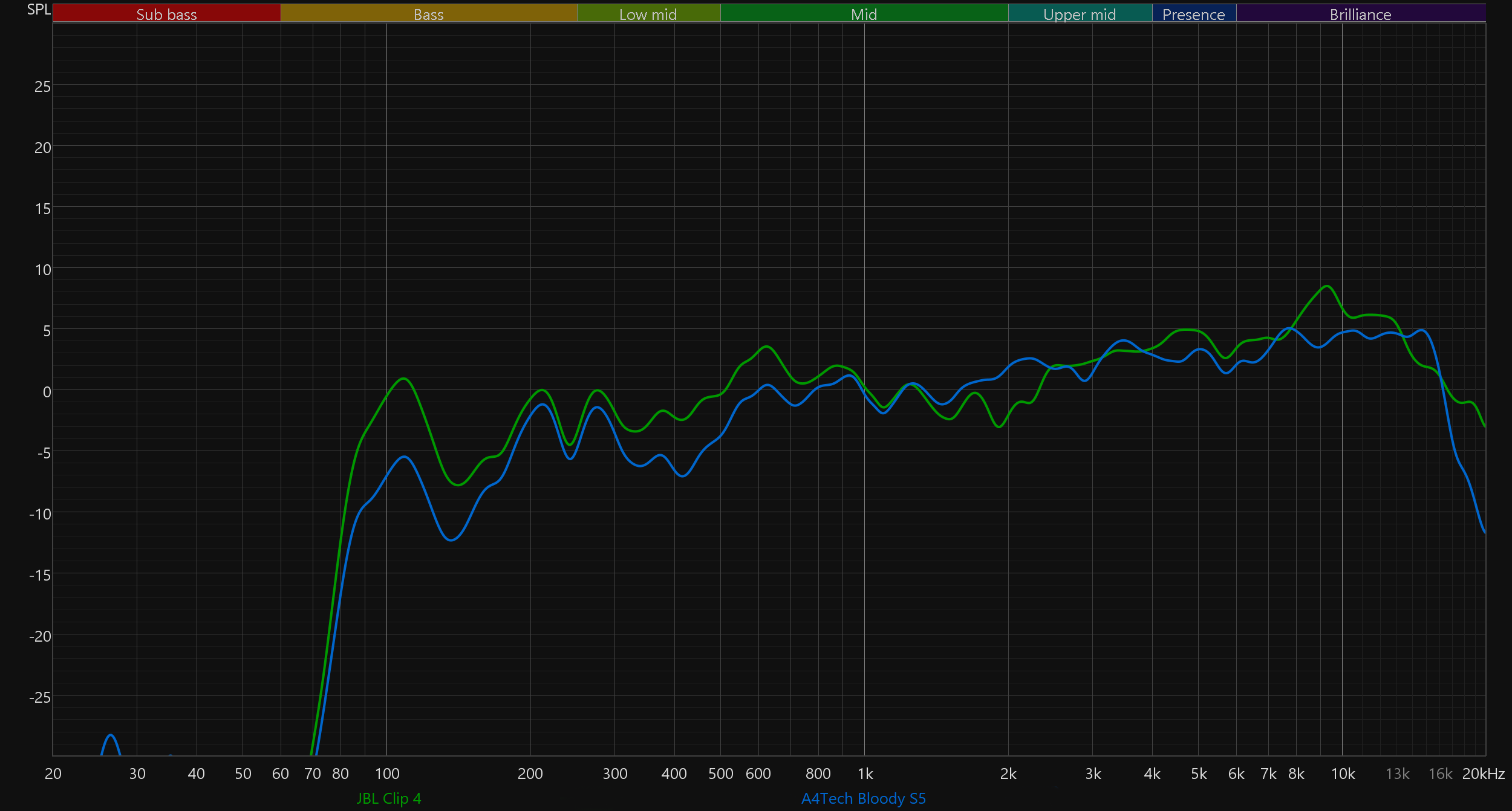Click the 1k frequency axis label

point(865,774)
